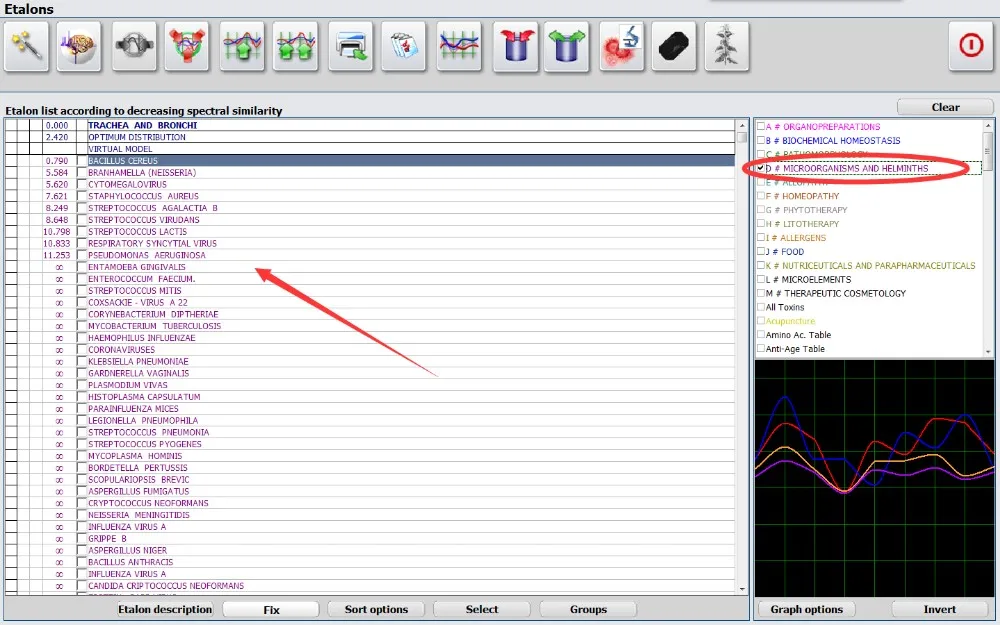
Task: Select MYCOBACTERIUM TUBERCULOSIS entry
Action: click(x=154, y=326)
